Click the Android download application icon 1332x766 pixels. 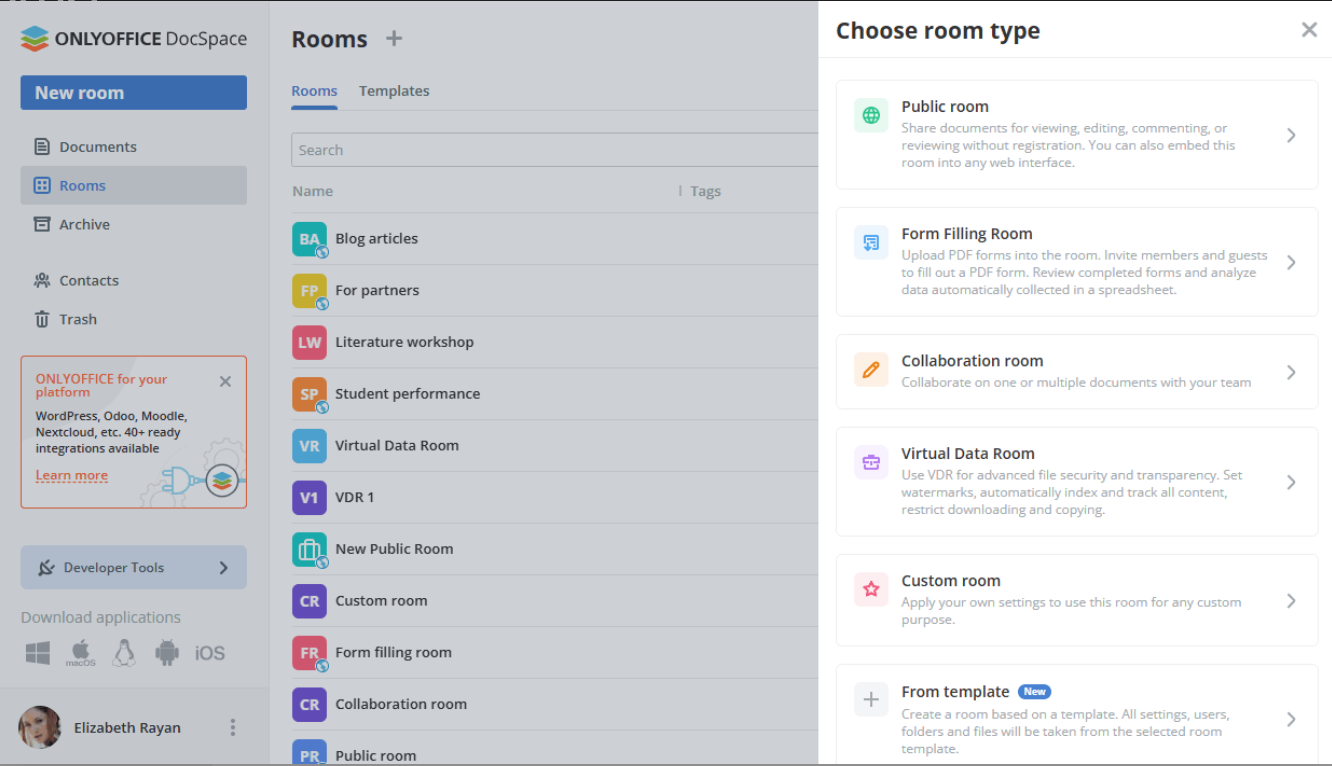click(166, 653)
